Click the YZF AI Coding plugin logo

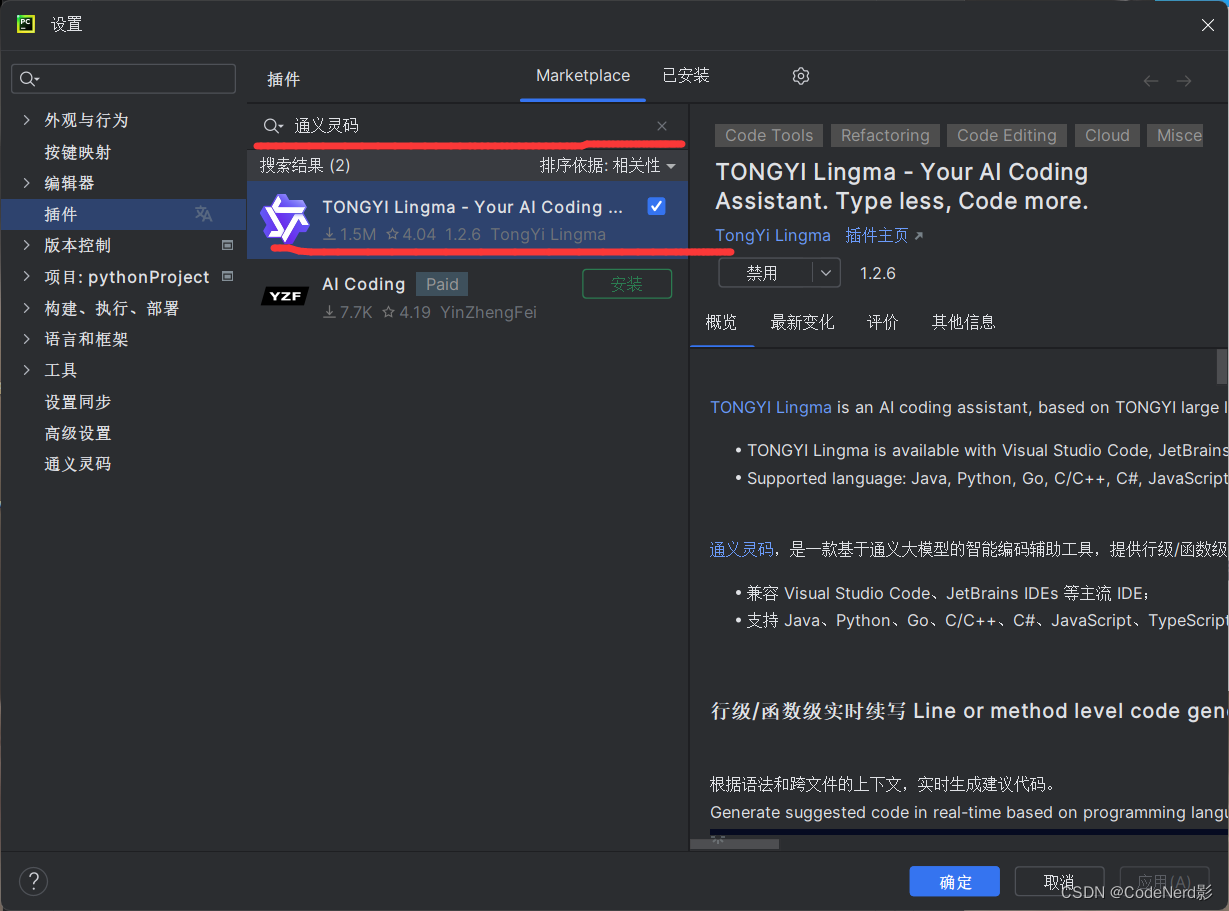coord(285,296)
